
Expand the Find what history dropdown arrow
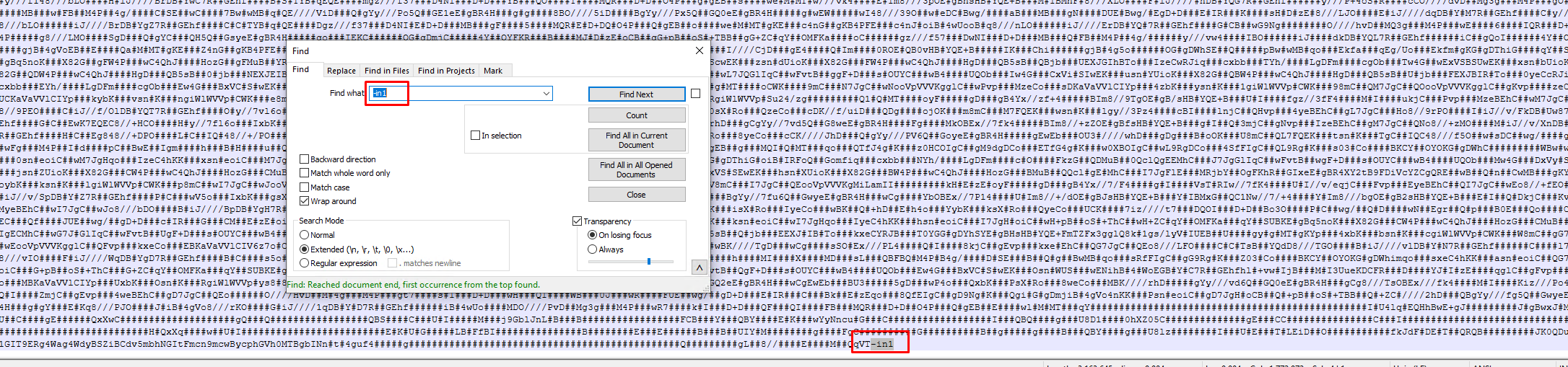click(546, 93)
